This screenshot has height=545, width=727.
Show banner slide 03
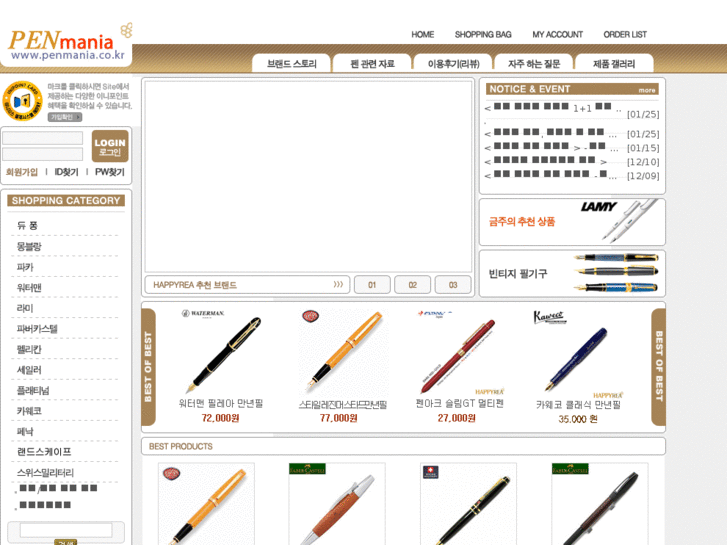click(453, 285)
